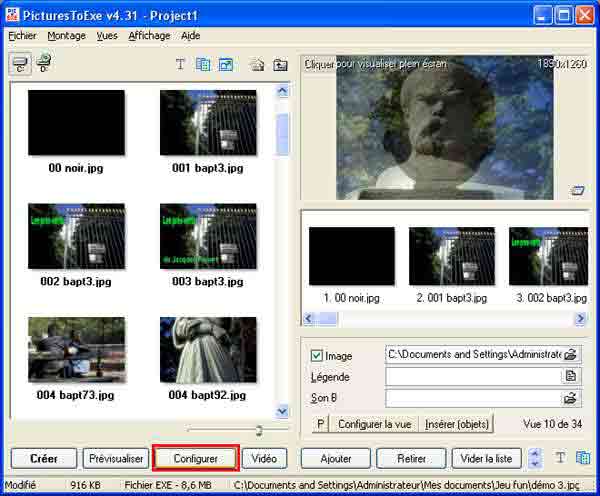Select slide 2. 001 bapt3.jpg
This screenshot has width=600, height=496.
[452, 256]
